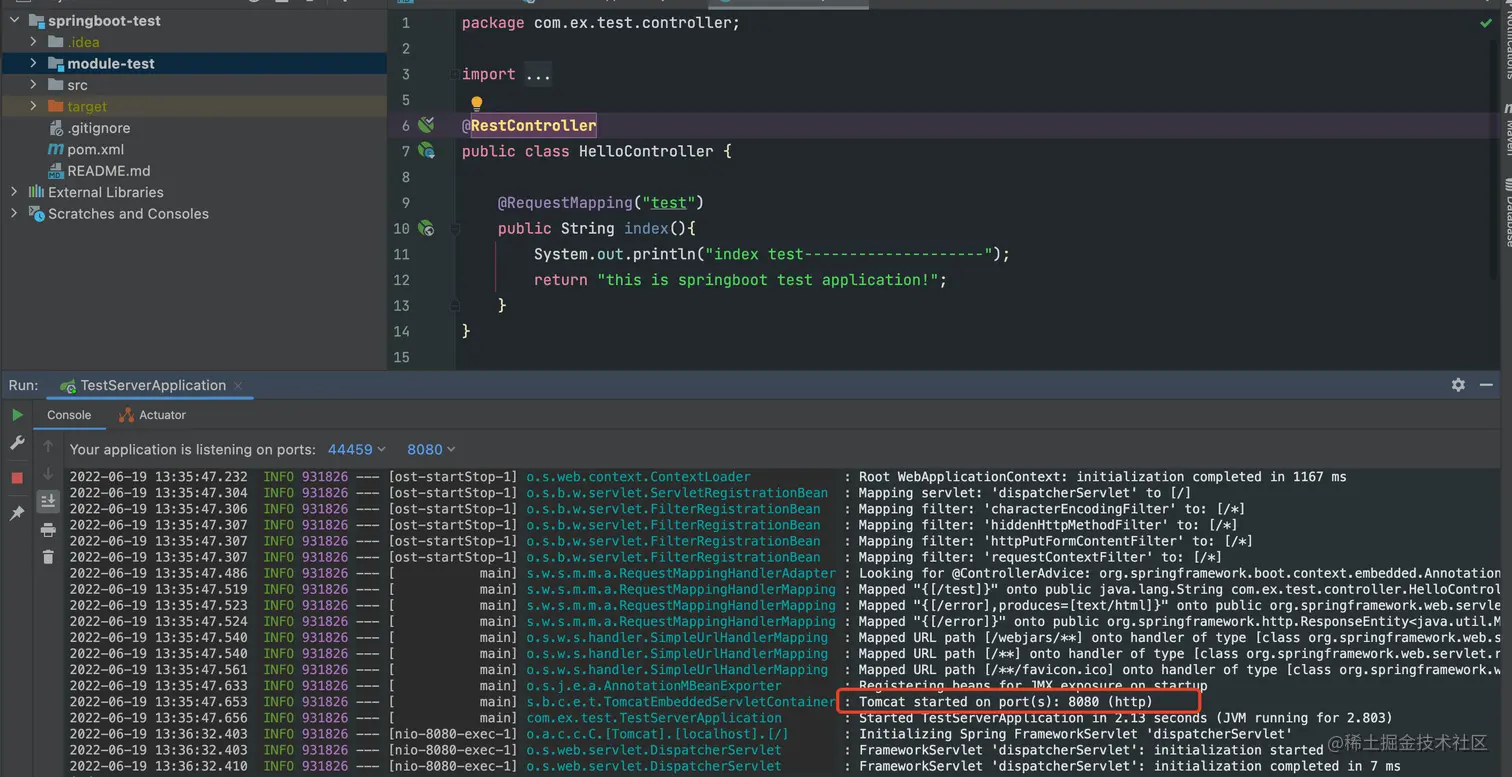This screenshot has width=1512, height=777.
Task: Click the "Tomcat started on port(s): 8080" log line
Action: click(1005, 702)
